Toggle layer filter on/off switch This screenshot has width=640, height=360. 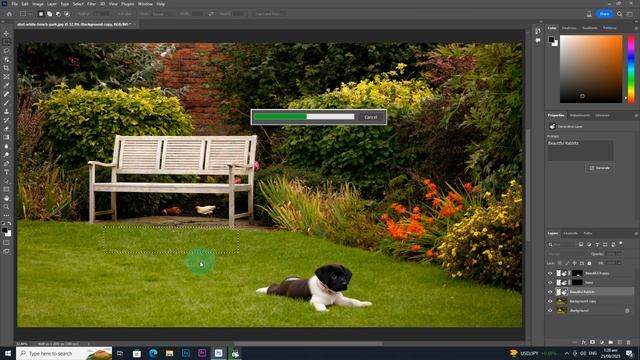tap(621, 244)
